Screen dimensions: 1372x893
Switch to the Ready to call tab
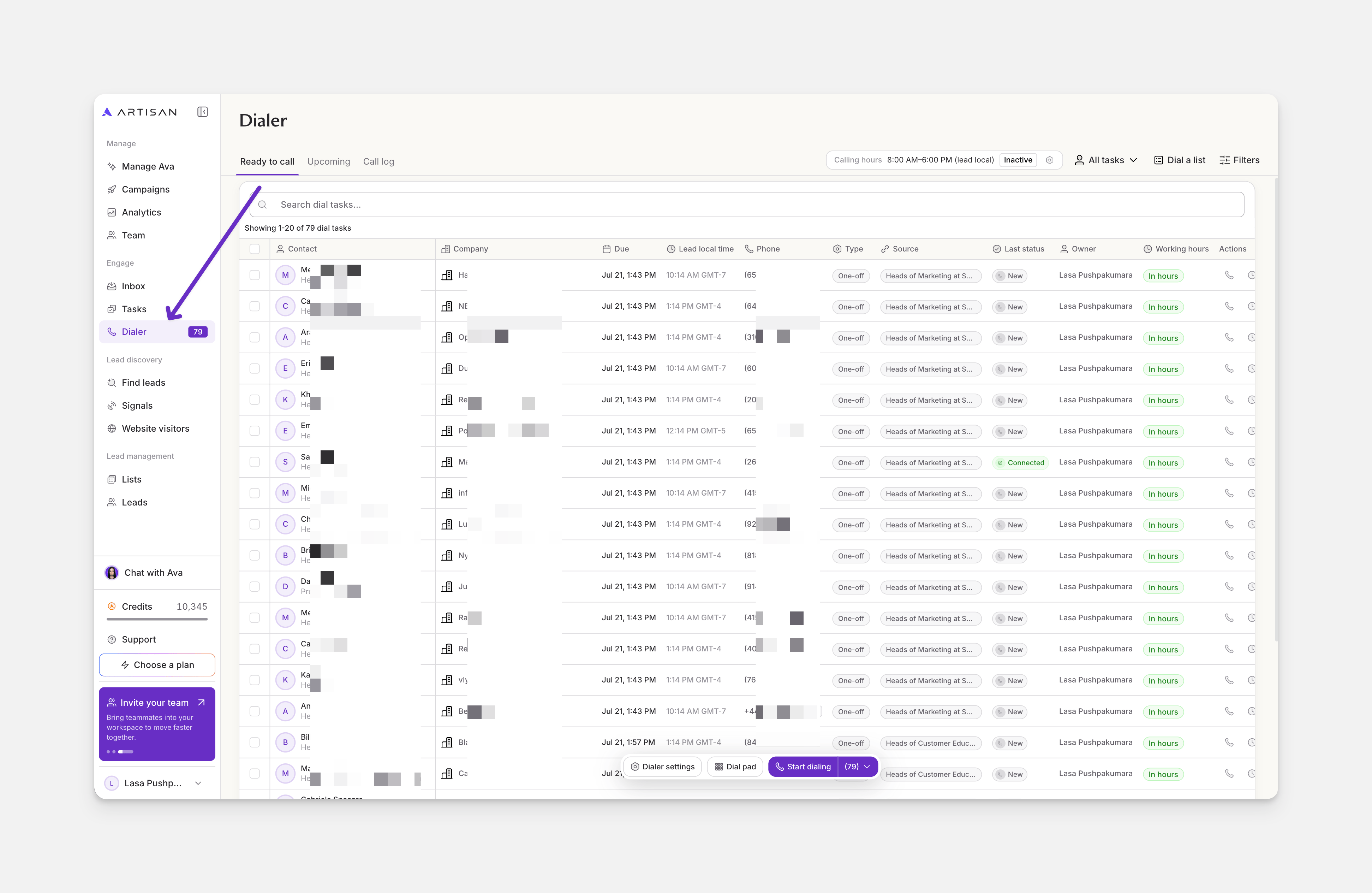coord(267,161)
